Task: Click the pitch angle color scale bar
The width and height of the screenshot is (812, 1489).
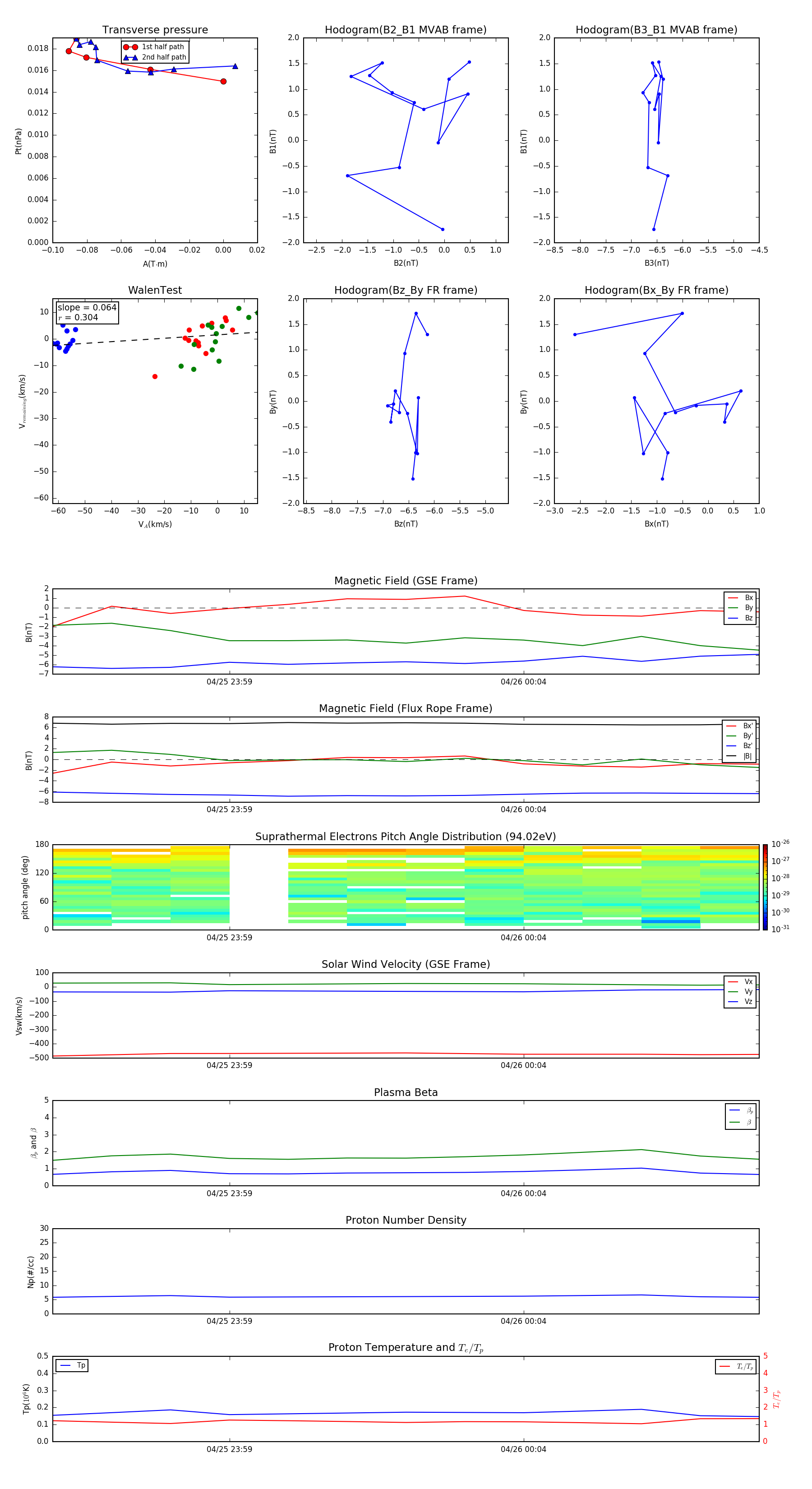Action: (x=765, y=887)
